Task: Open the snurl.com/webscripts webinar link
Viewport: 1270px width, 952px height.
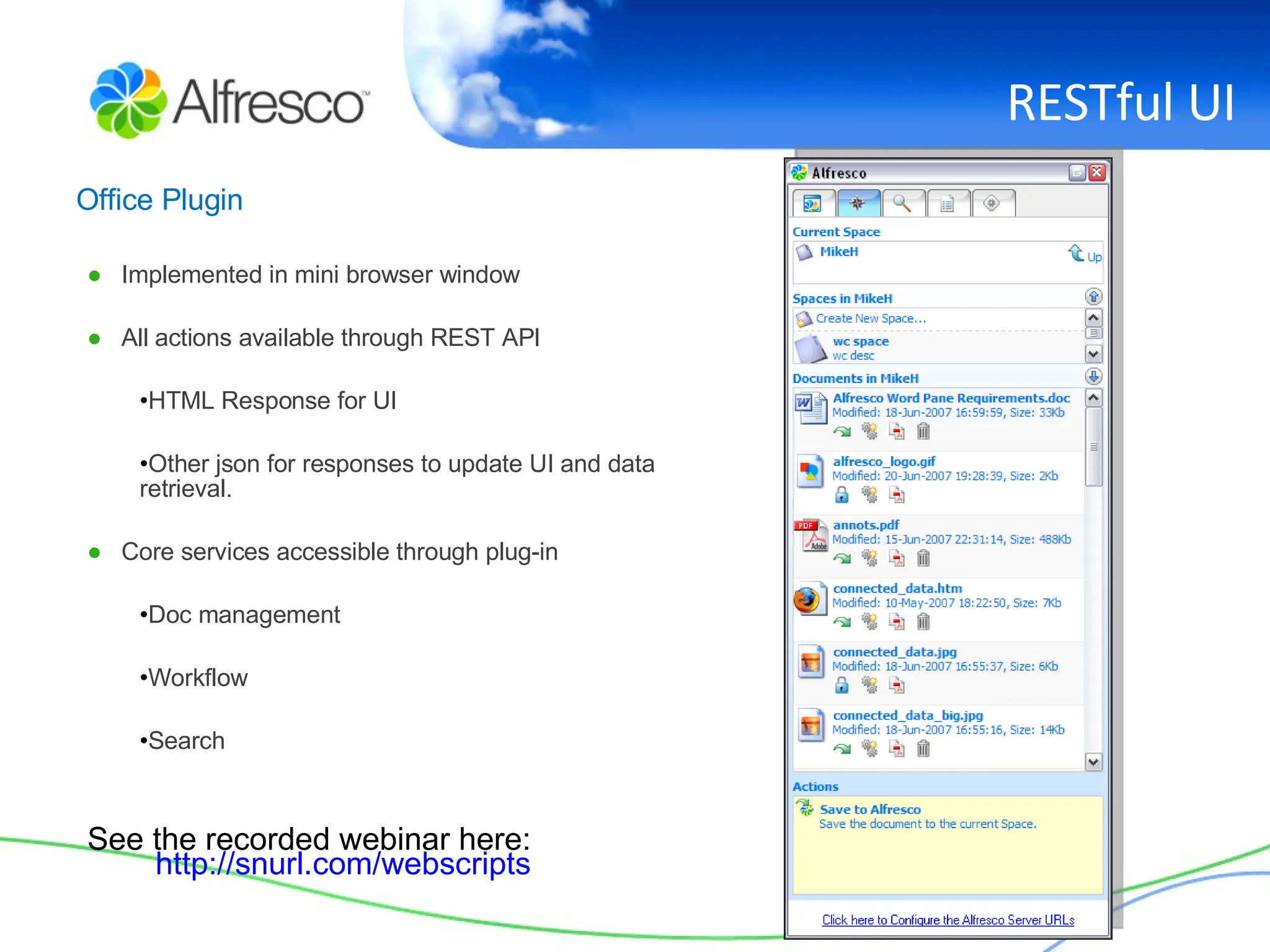Action: pyautogui.click(x=343, y=864)
